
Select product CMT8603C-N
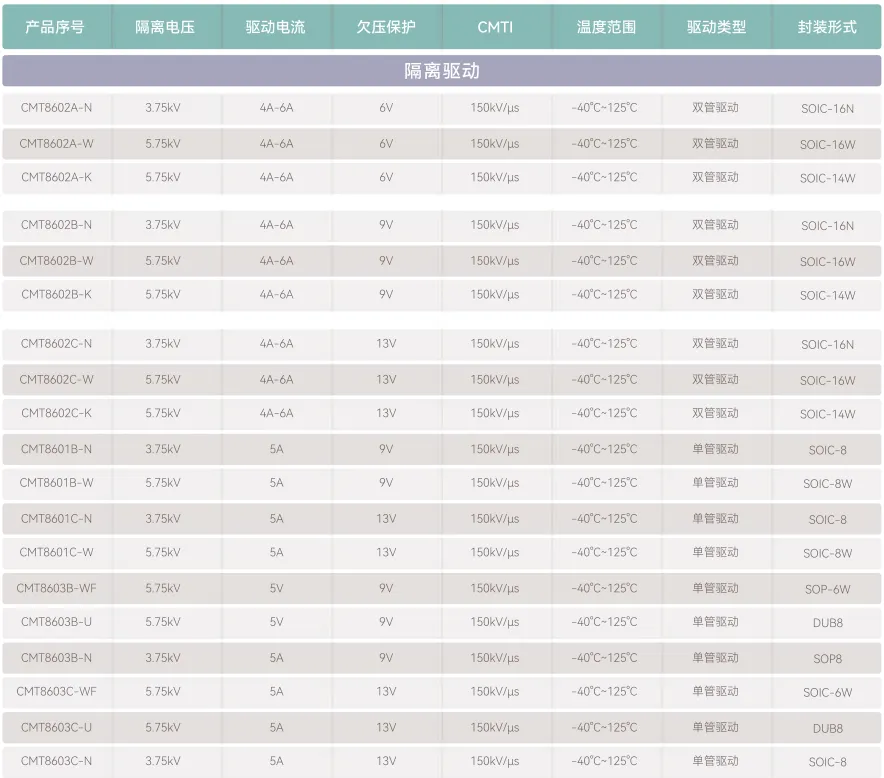tap(56, 761)
